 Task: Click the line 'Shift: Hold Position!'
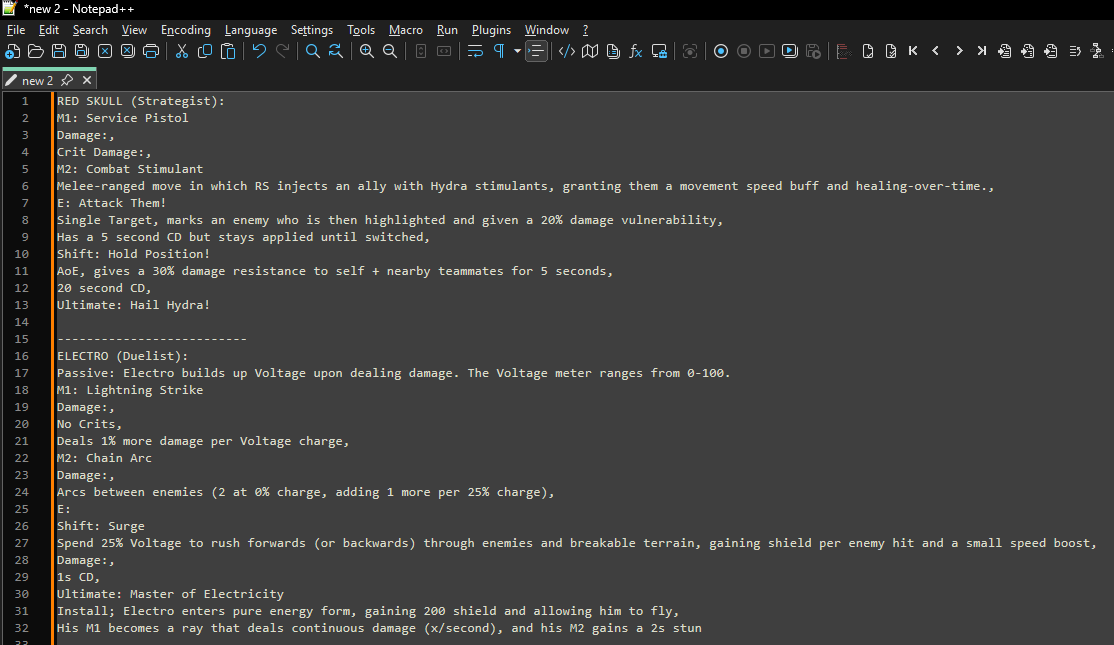(x=134, y=254)
